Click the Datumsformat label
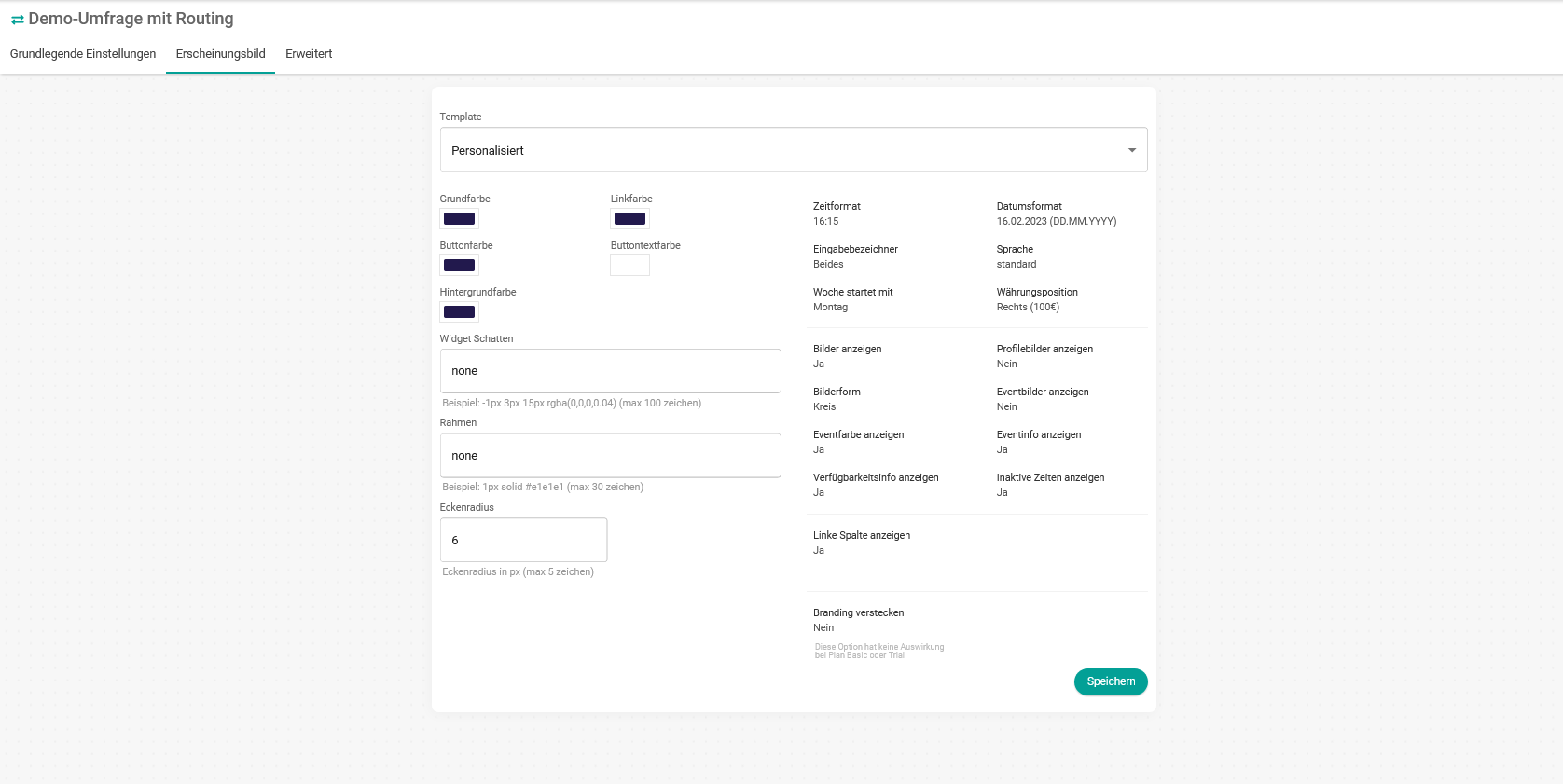This screenshot has width=1563, height=784. (1030, 207)
